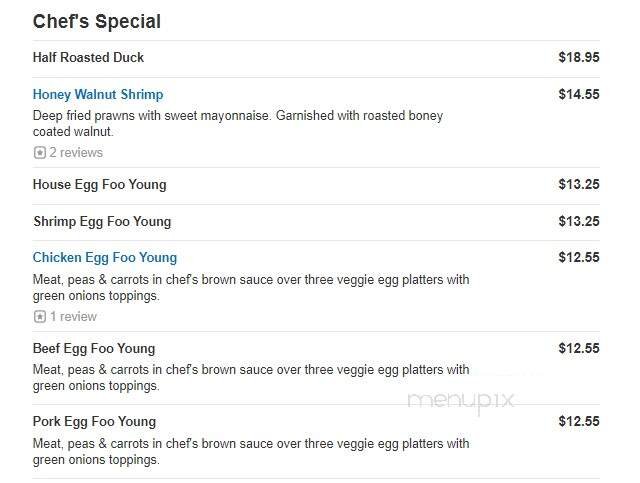The height and width of the screenshot is (483, 640).
Task: Open the Honey Walnut Shrimp link
Action: click(x=98, y=95)
